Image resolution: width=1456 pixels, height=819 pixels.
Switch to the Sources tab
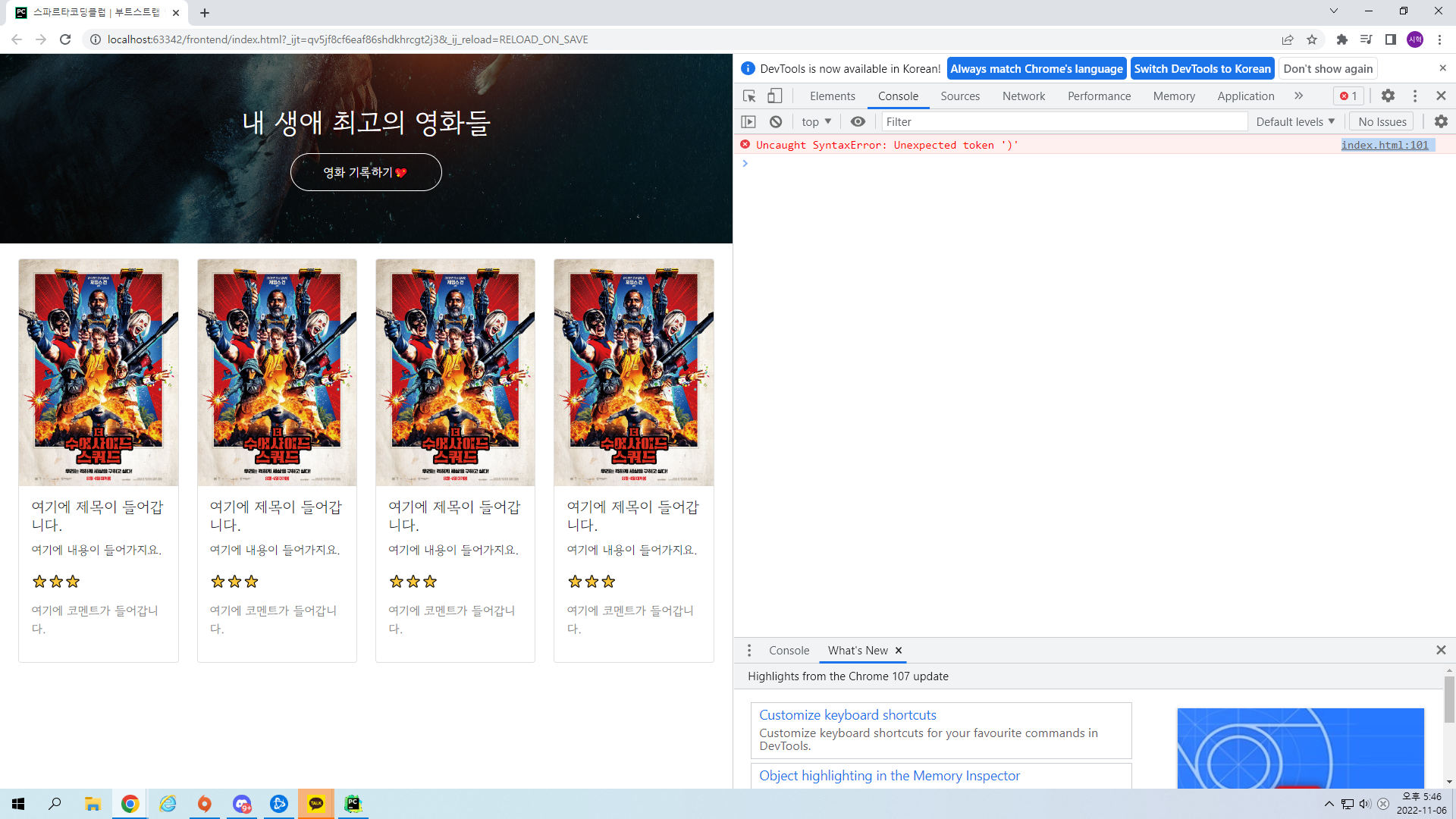coord(960,96)
